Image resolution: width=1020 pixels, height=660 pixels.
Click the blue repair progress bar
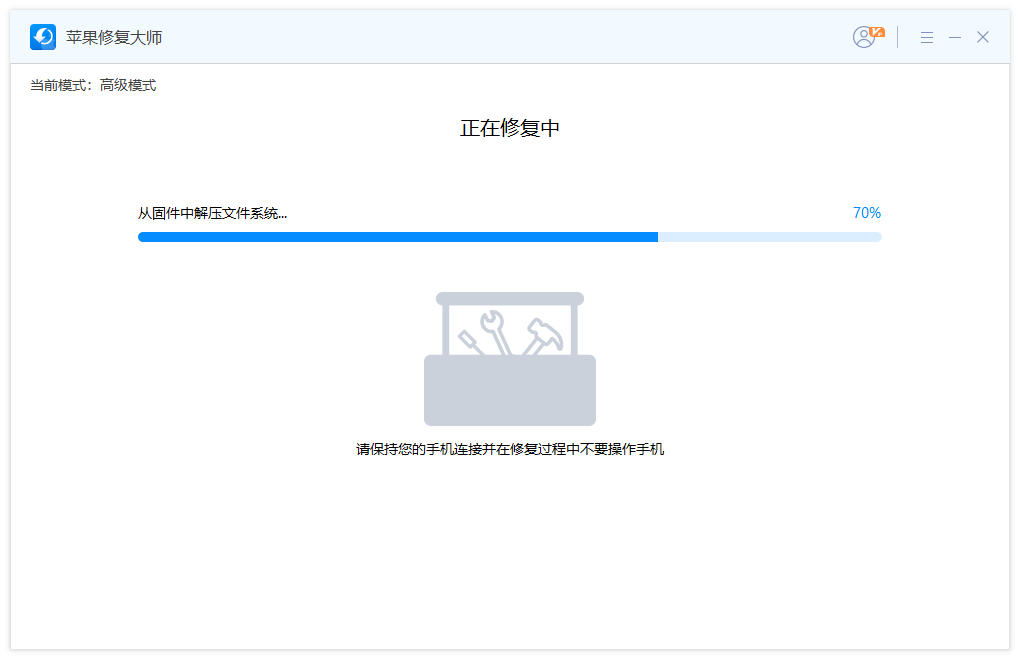coord(509,237)
